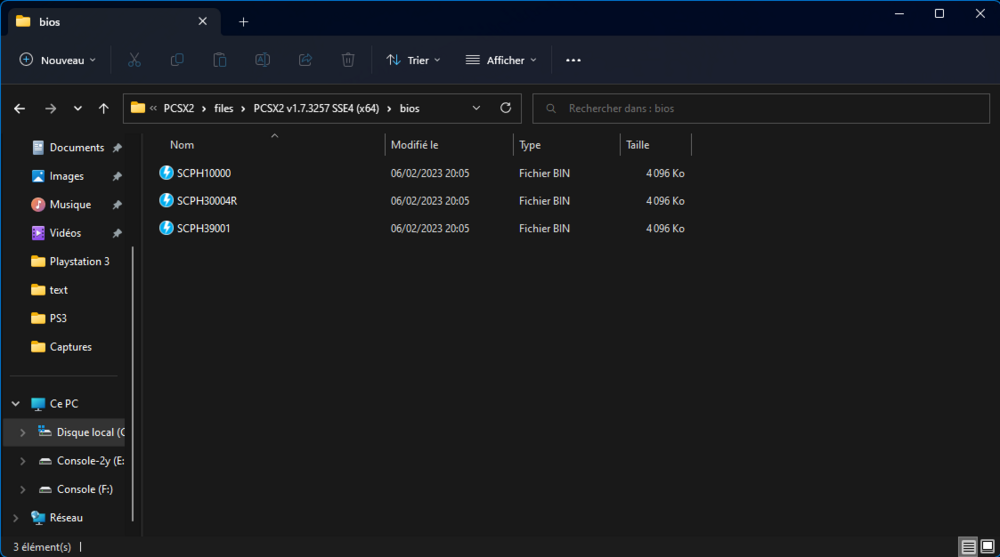Open recent locations dropdown chevron
The image size is (1000, 557).
[x=77, y=108]
